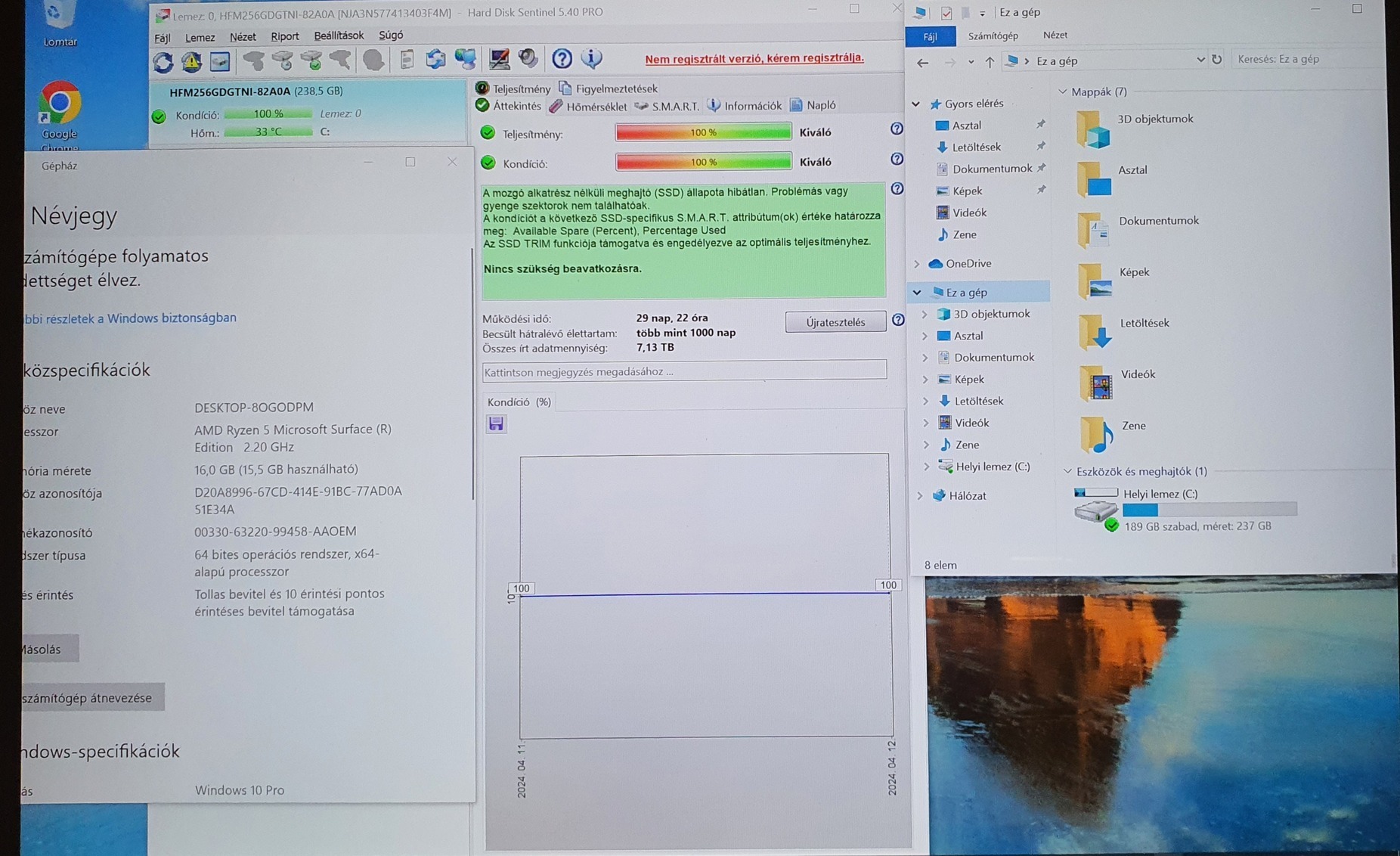Expand the OneDrive tree node
Viewport: 1400px width, 856px height.
917,264
